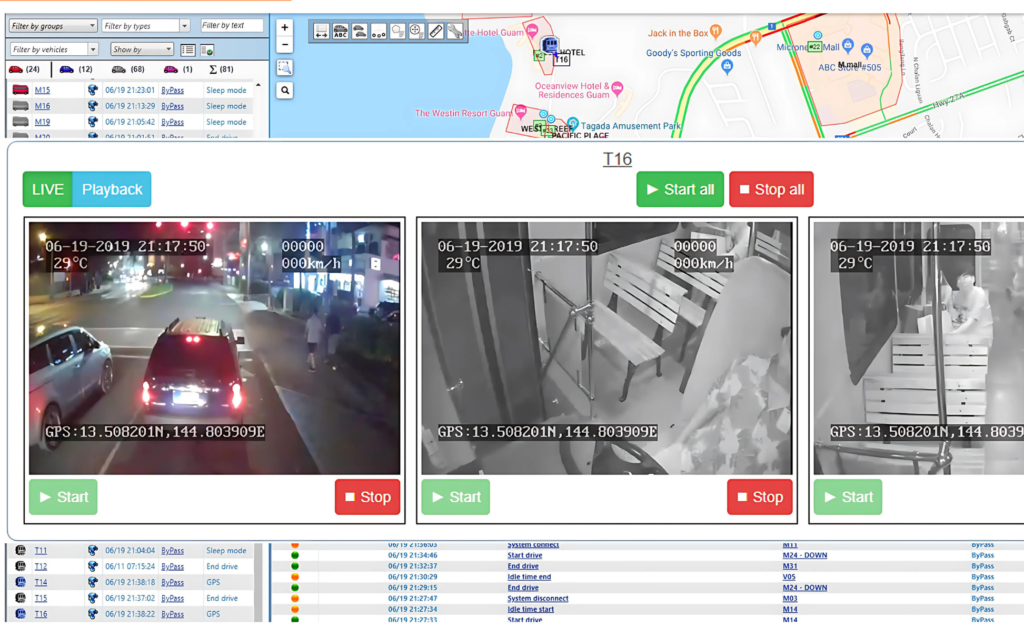Click the T16 bus marker on map
Viewport: 1024px width, 637px height.
tap(550, 45)
